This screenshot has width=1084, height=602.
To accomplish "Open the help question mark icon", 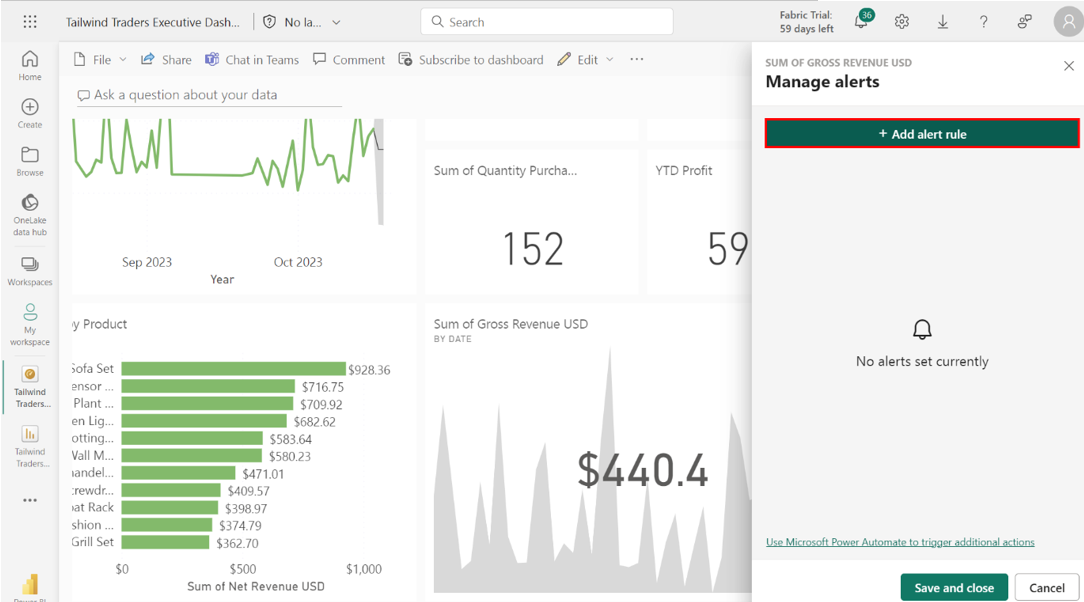I will 983,22.
